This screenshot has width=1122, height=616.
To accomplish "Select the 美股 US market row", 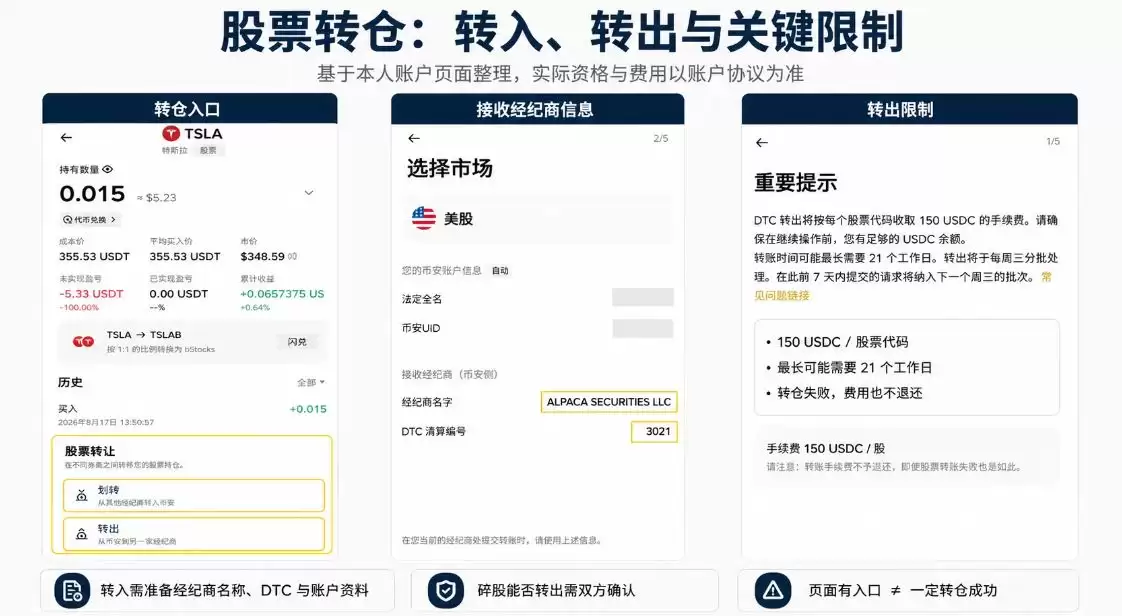I will [538, 218].
